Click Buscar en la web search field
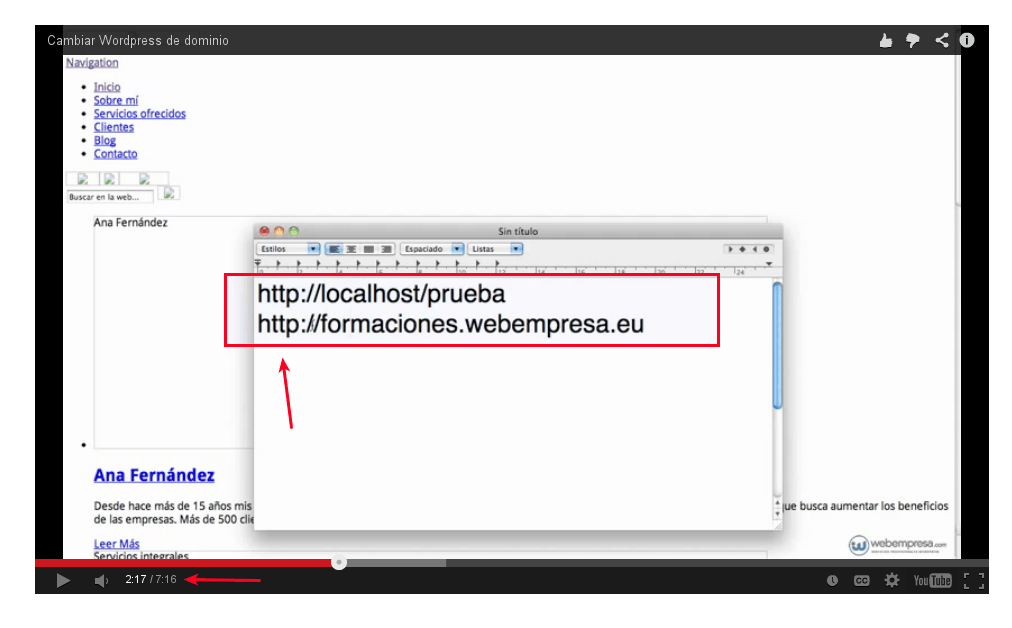The width and height of the screenshot is (1012, 628). [x=110, y=197]
